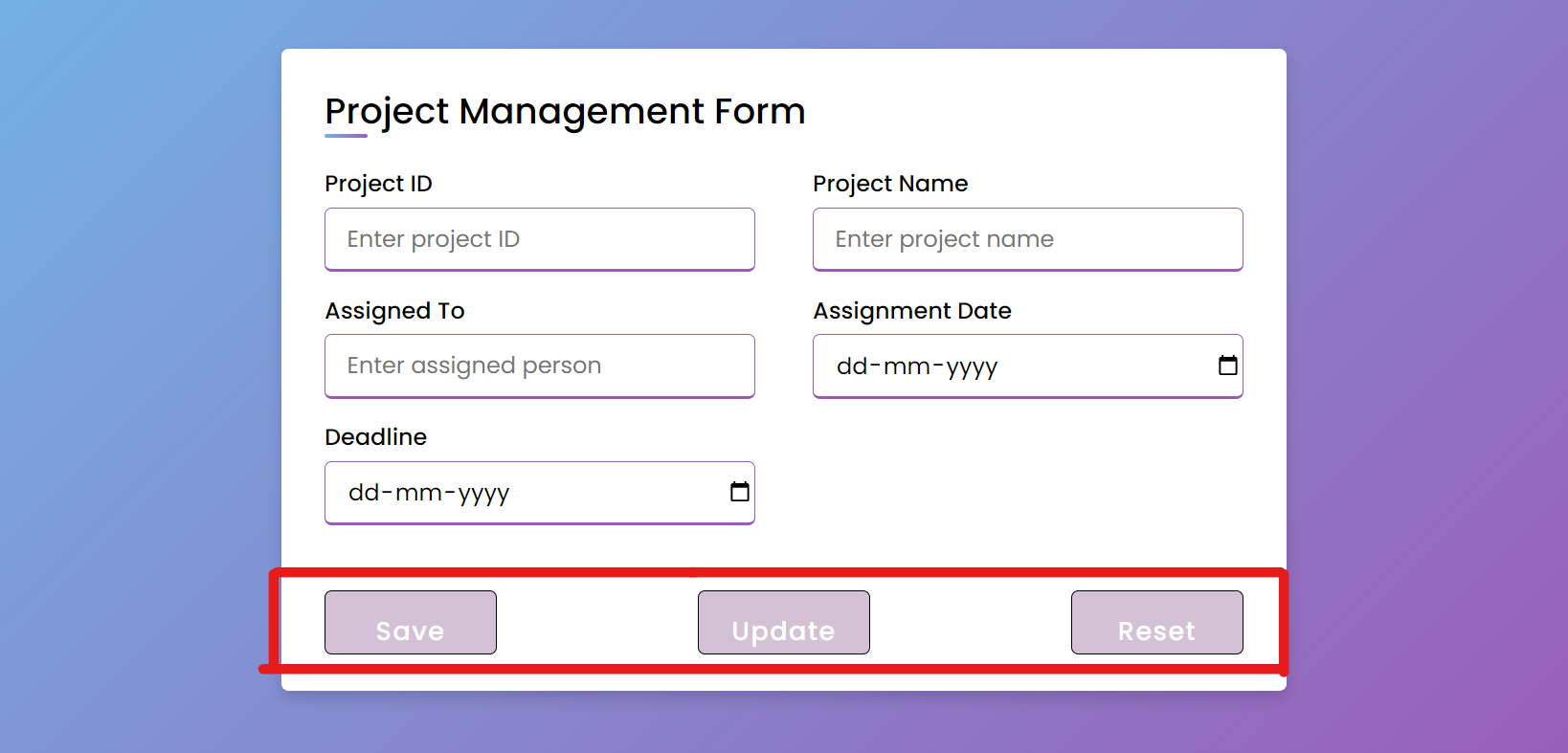Click the Deadline label

(x=375, y=436)
